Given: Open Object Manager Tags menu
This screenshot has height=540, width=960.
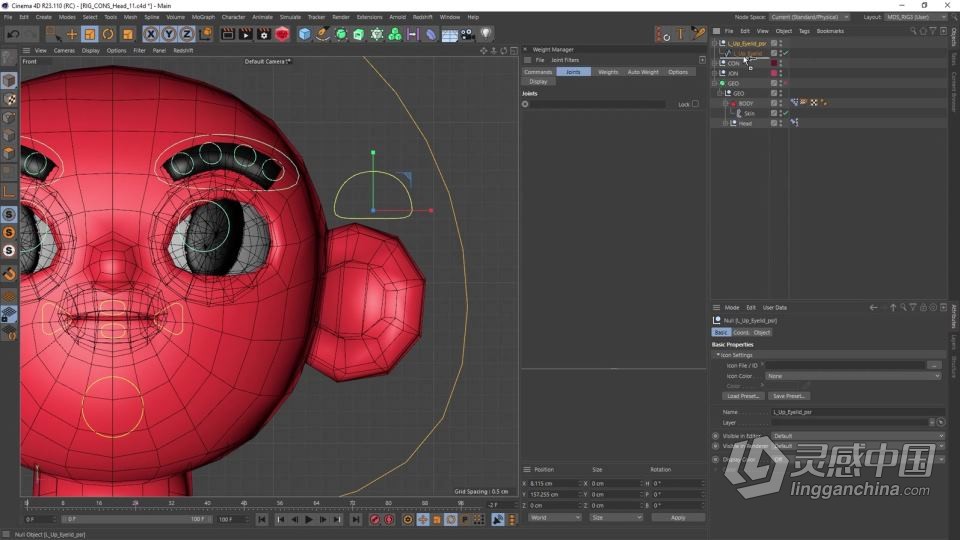Looking at the screenshot, I should click(x=804, y=31).
